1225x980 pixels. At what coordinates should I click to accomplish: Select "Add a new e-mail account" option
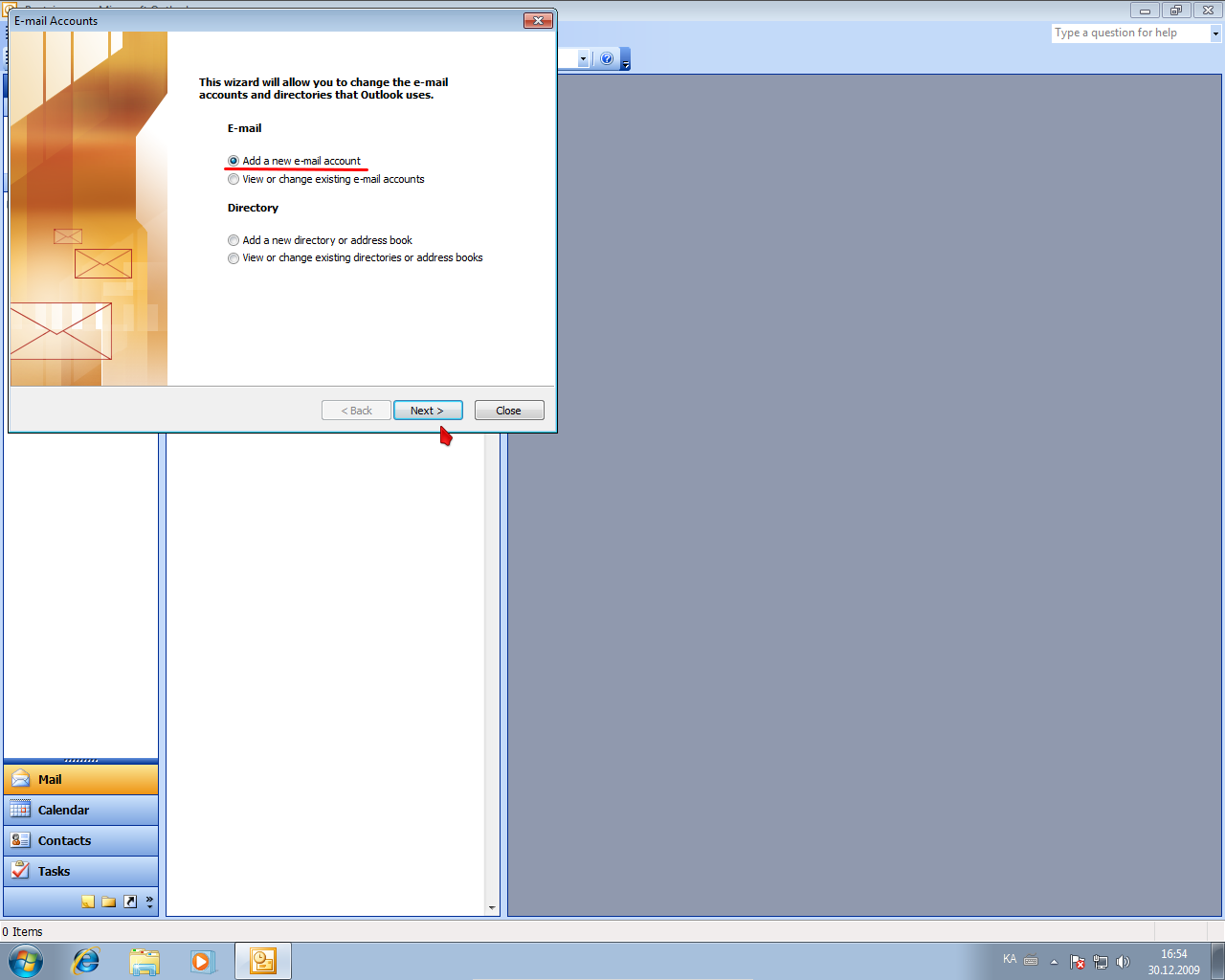pos(234,161)
